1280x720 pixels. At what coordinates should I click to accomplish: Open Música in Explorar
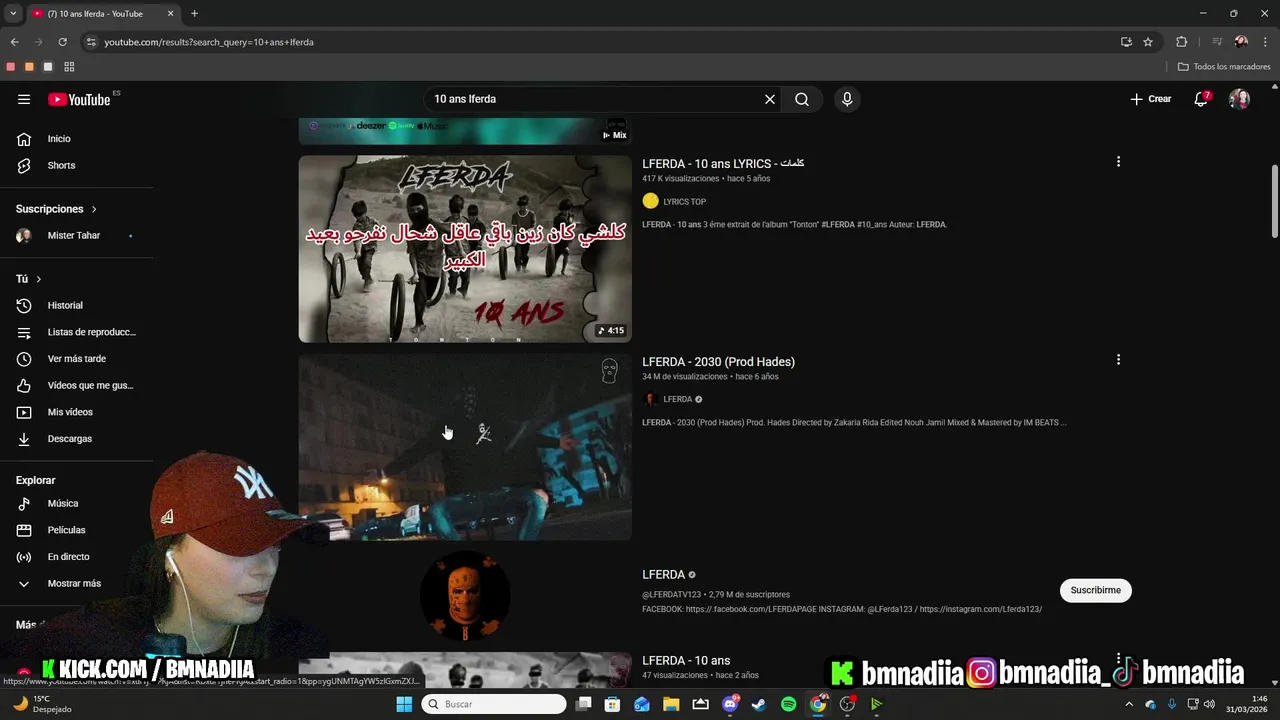[76, 504]
